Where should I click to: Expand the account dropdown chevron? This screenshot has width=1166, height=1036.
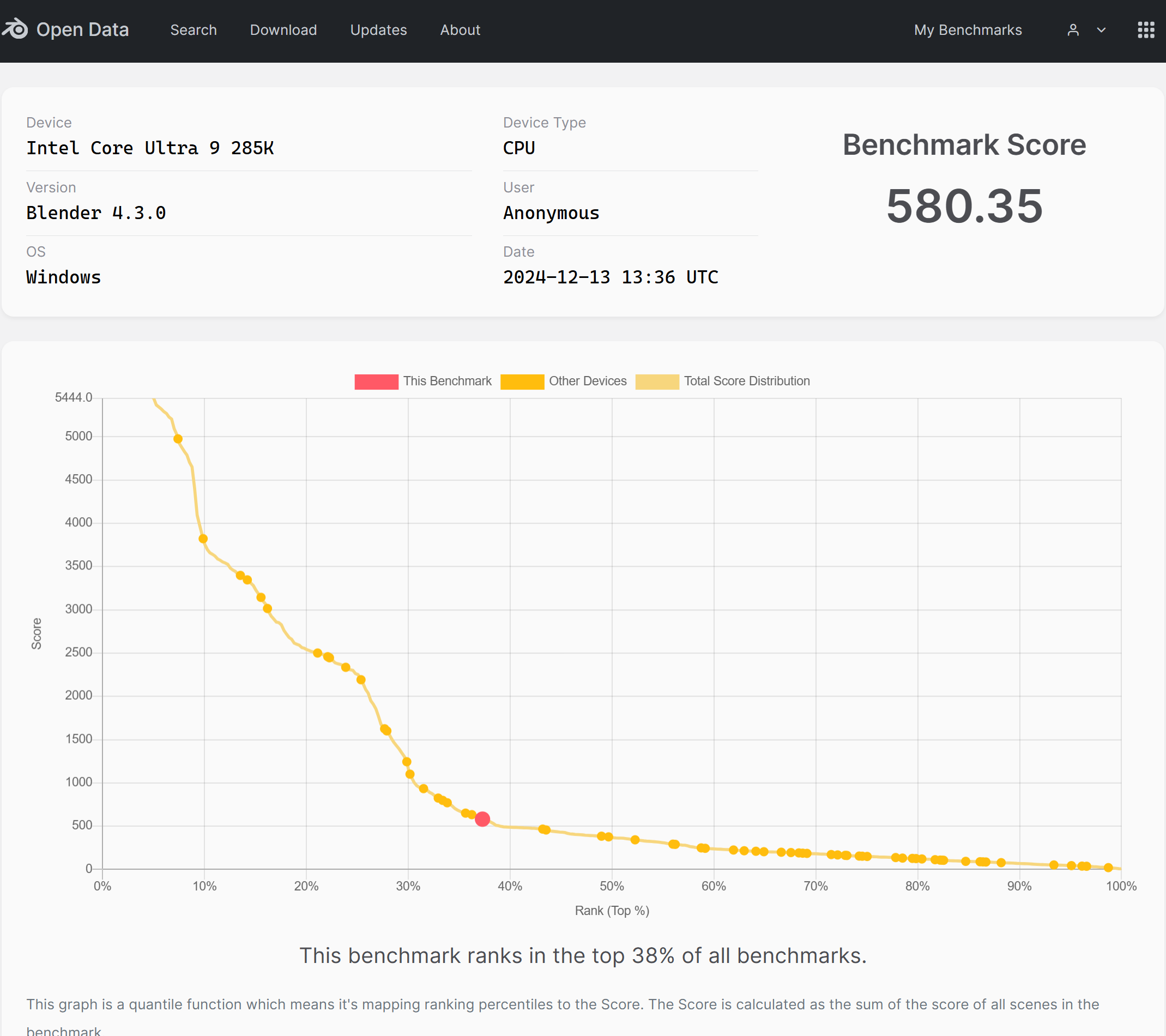click(x=1101, y=30)
